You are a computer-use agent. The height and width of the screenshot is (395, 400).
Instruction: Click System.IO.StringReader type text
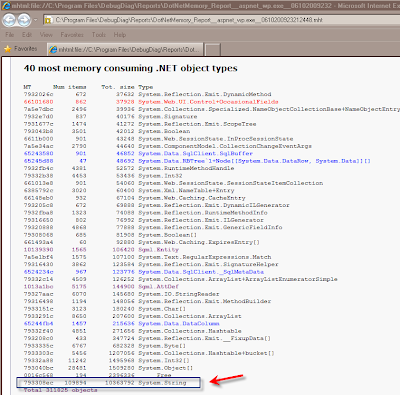(x=179, y=294)
